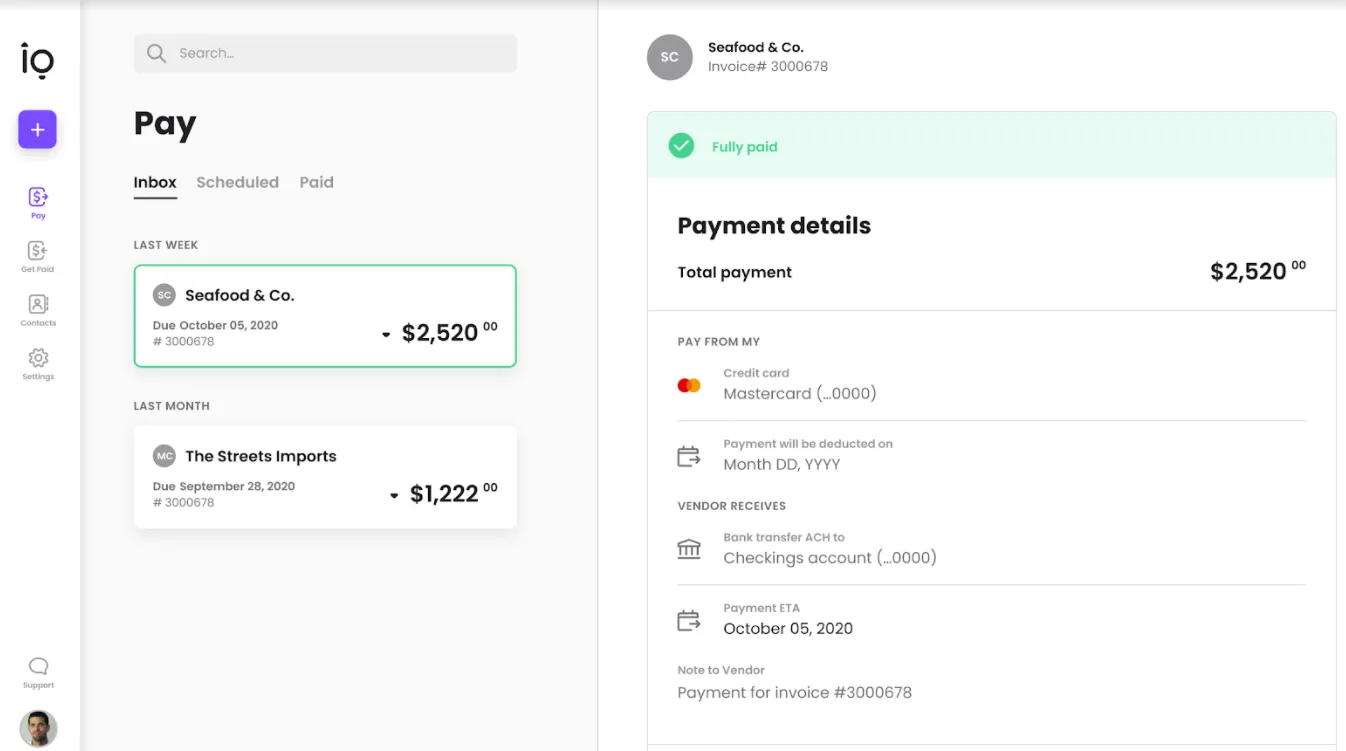Click the Mastercard credit card icon
Screen dimensions: 1346x751
tap(688, 384)
